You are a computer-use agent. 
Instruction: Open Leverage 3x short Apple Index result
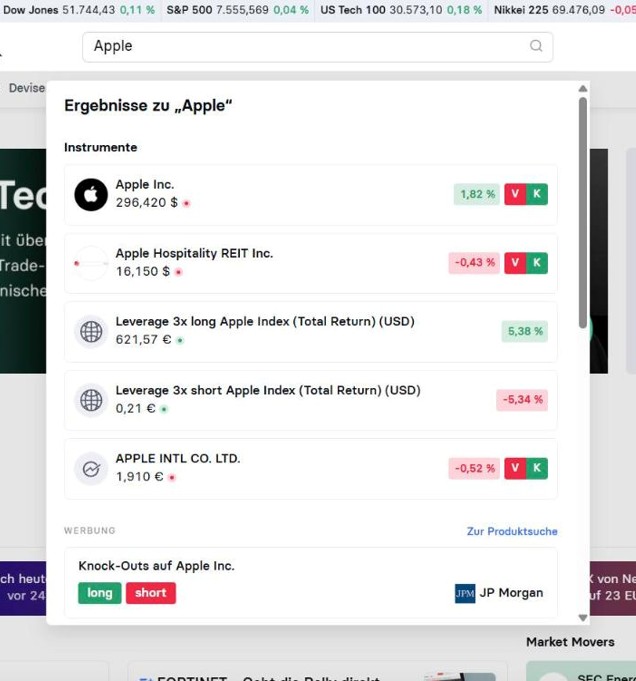pyautogui.click(x=268, y=390)
